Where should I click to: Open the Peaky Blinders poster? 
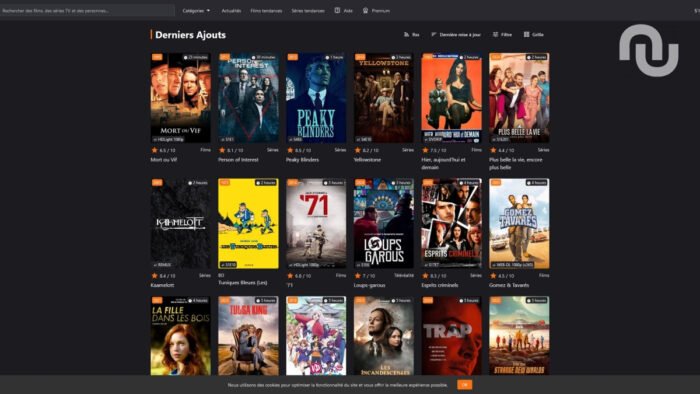tap(316, 98)
